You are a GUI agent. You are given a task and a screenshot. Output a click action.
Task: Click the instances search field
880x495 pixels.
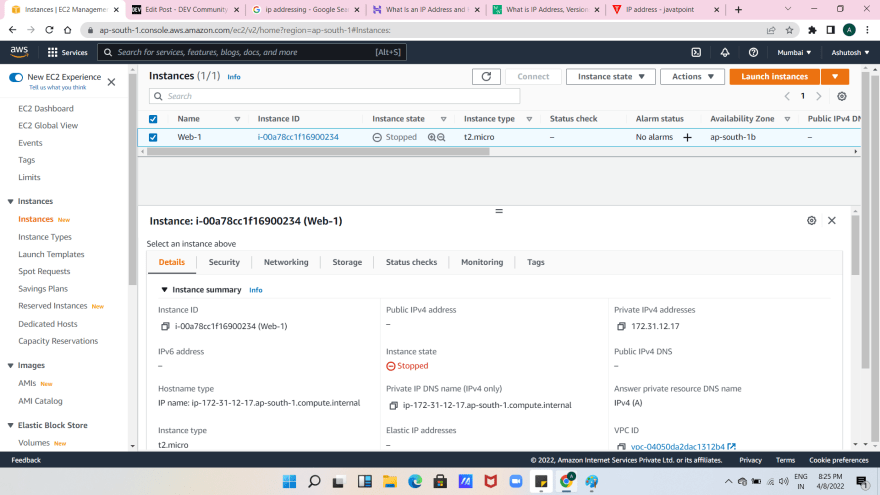(x=334, y=96)
